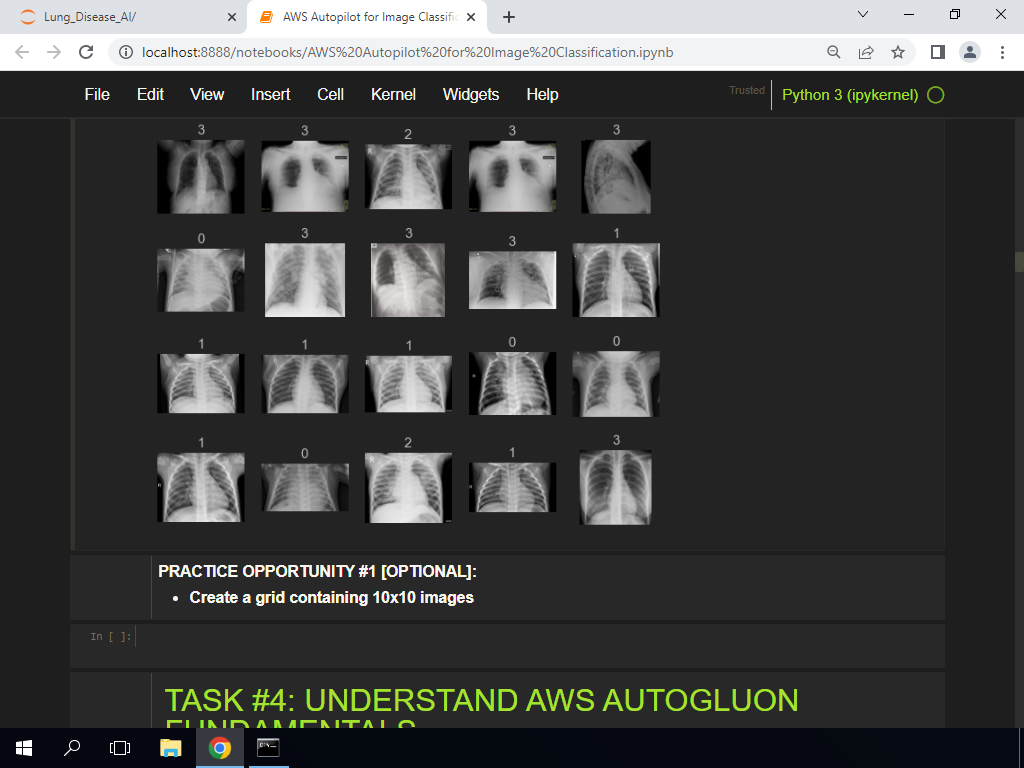Image resolution: width=1024 pixels, height=768 pixels.
Task: Click the second row's last X-ray labeled 1
Action: (x=616, y=280)
